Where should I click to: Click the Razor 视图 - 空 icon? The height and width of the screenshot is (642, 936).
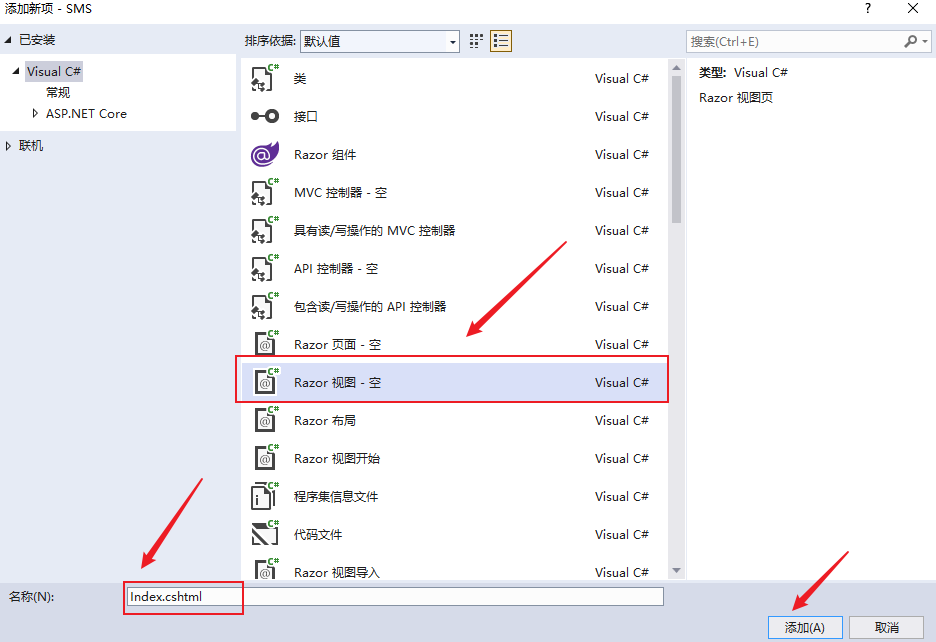pos(266,382)
